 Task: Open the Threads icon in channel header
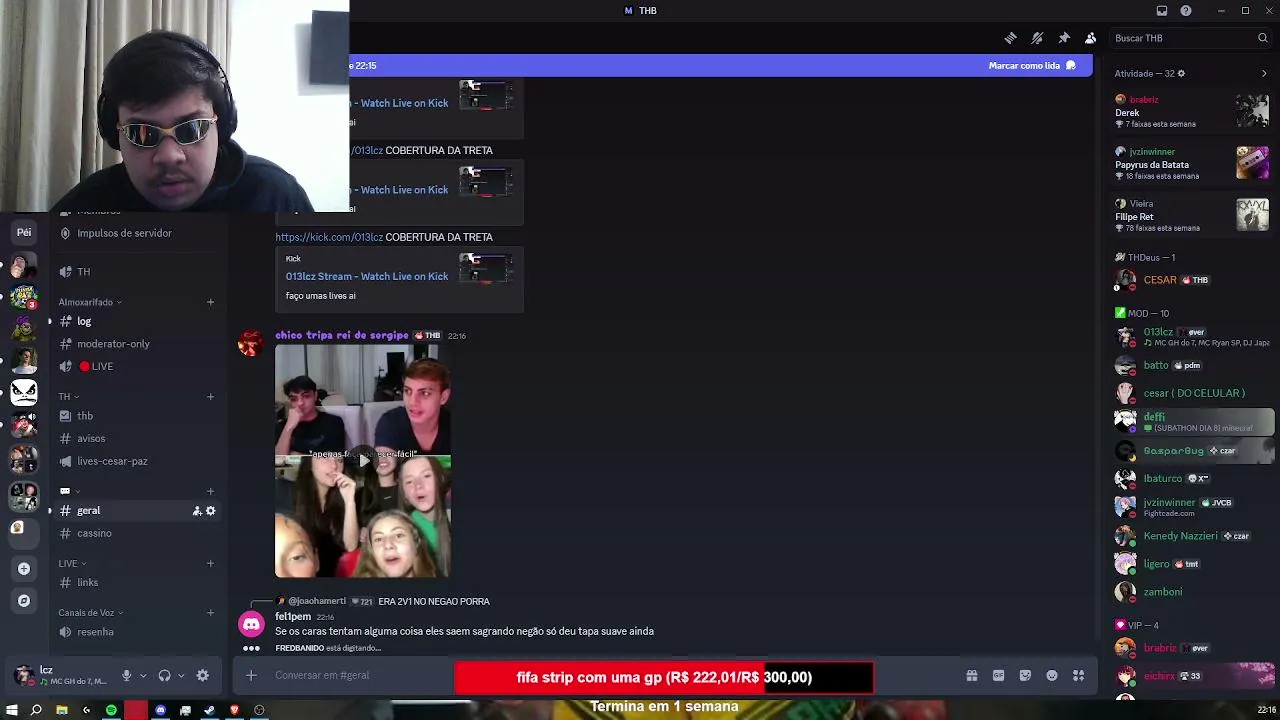[1010, 38]
